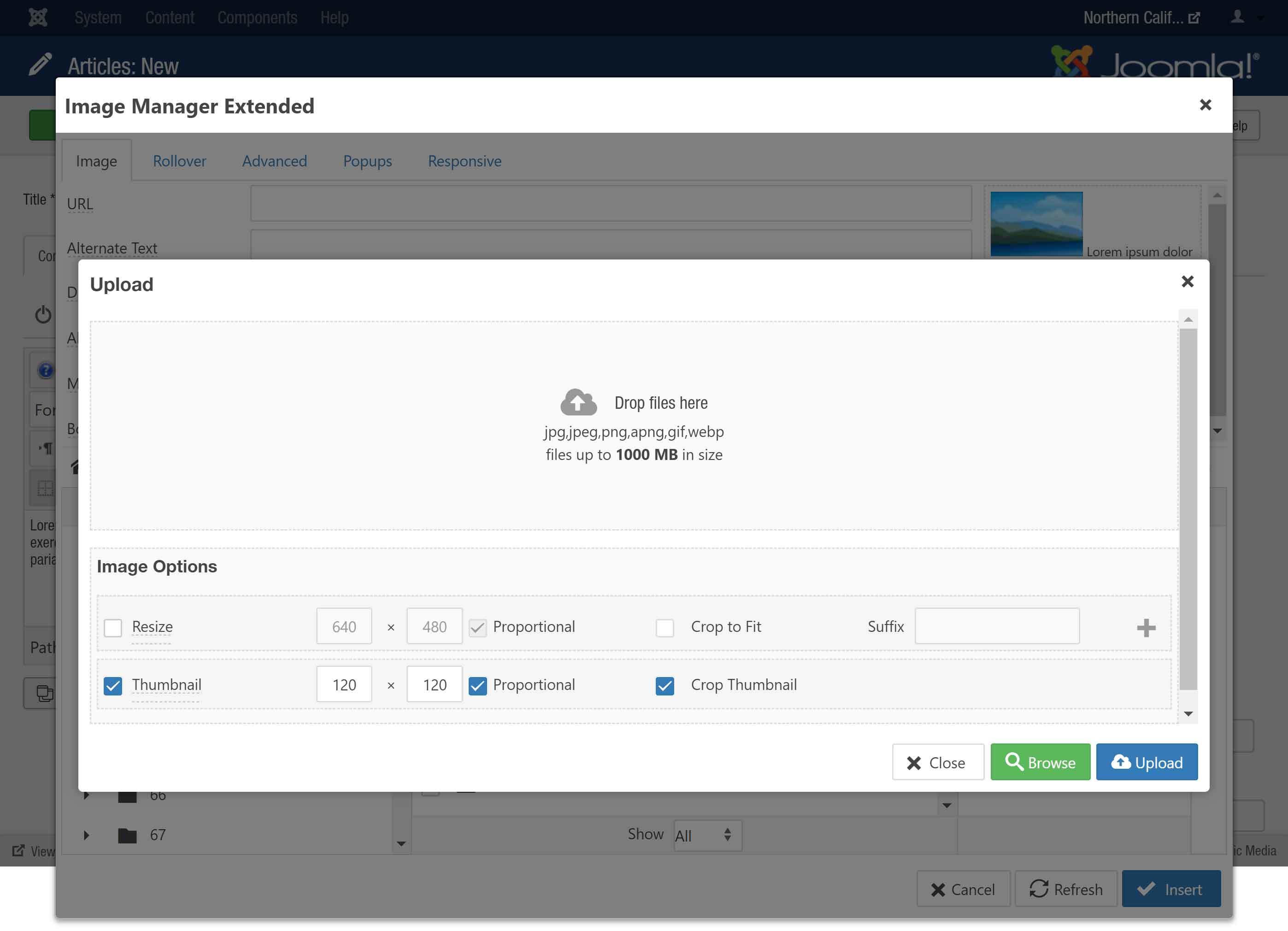The height and width of the screenshot is (931, 1288).
Task: Enable the Crop to Fit checkbox
Action: (x=665, y=628)
